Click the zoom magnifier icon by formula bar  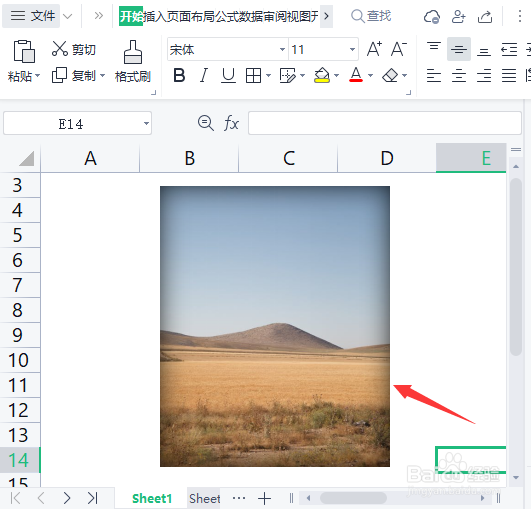click(x=206, y=123)
